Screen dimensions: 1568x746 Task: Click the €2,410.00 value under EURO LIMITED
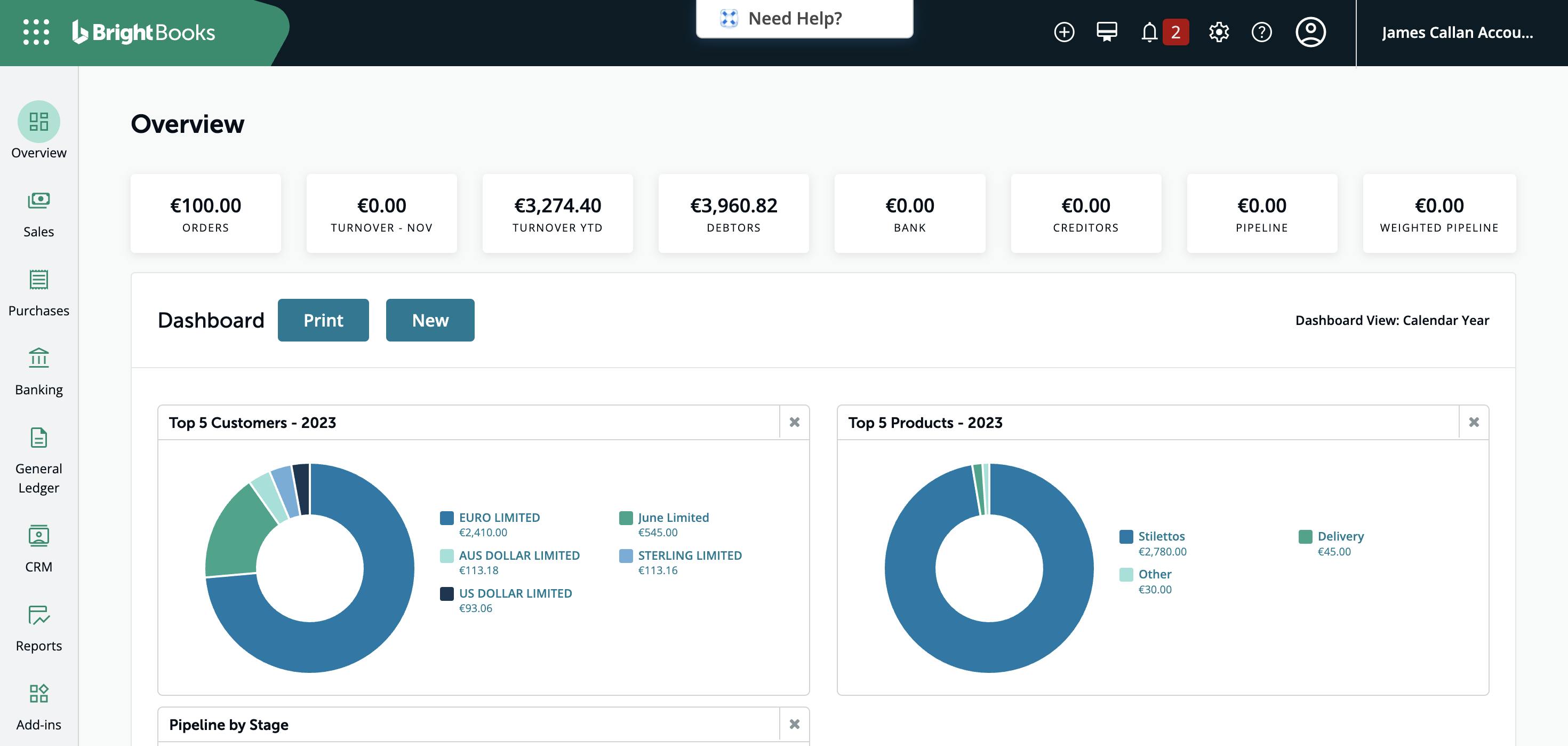pyautogui.click(x=483, y=533)
